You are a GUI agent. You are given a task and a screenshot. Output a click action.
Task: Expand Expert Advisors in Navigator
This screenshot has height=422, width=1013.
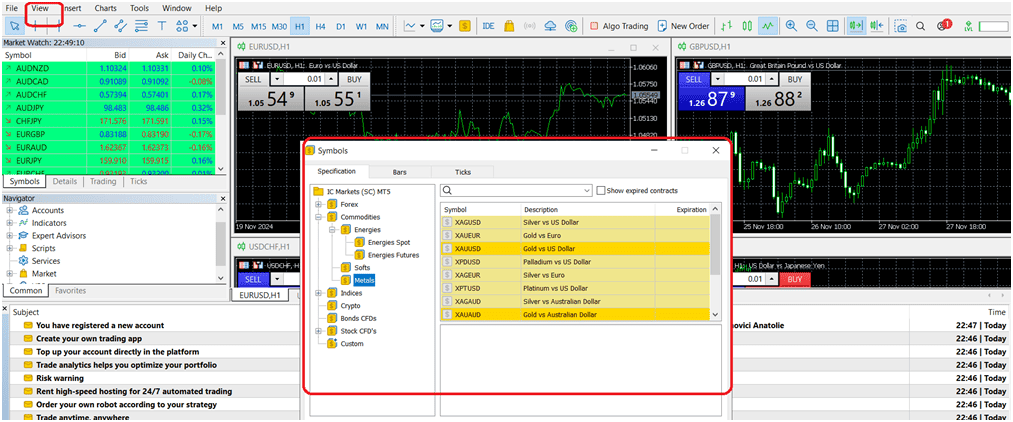[x=10, y=236]
